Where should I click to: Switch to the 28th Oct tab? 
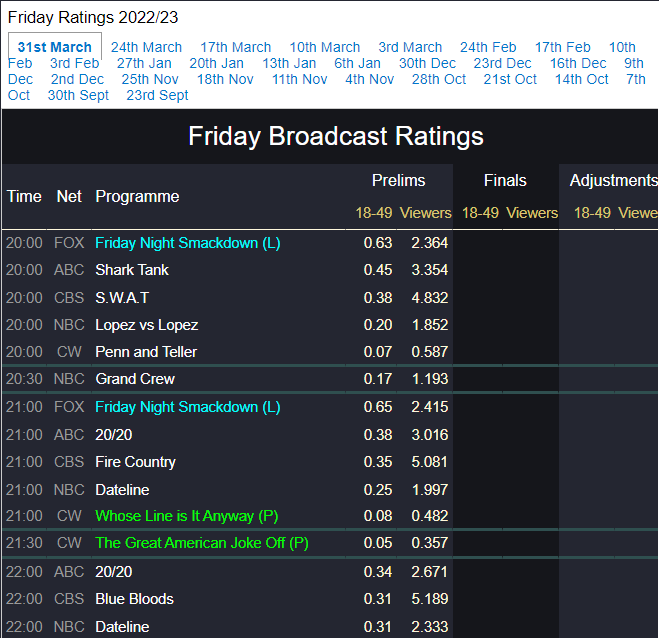pyautogui.click(x=439, y=79)
